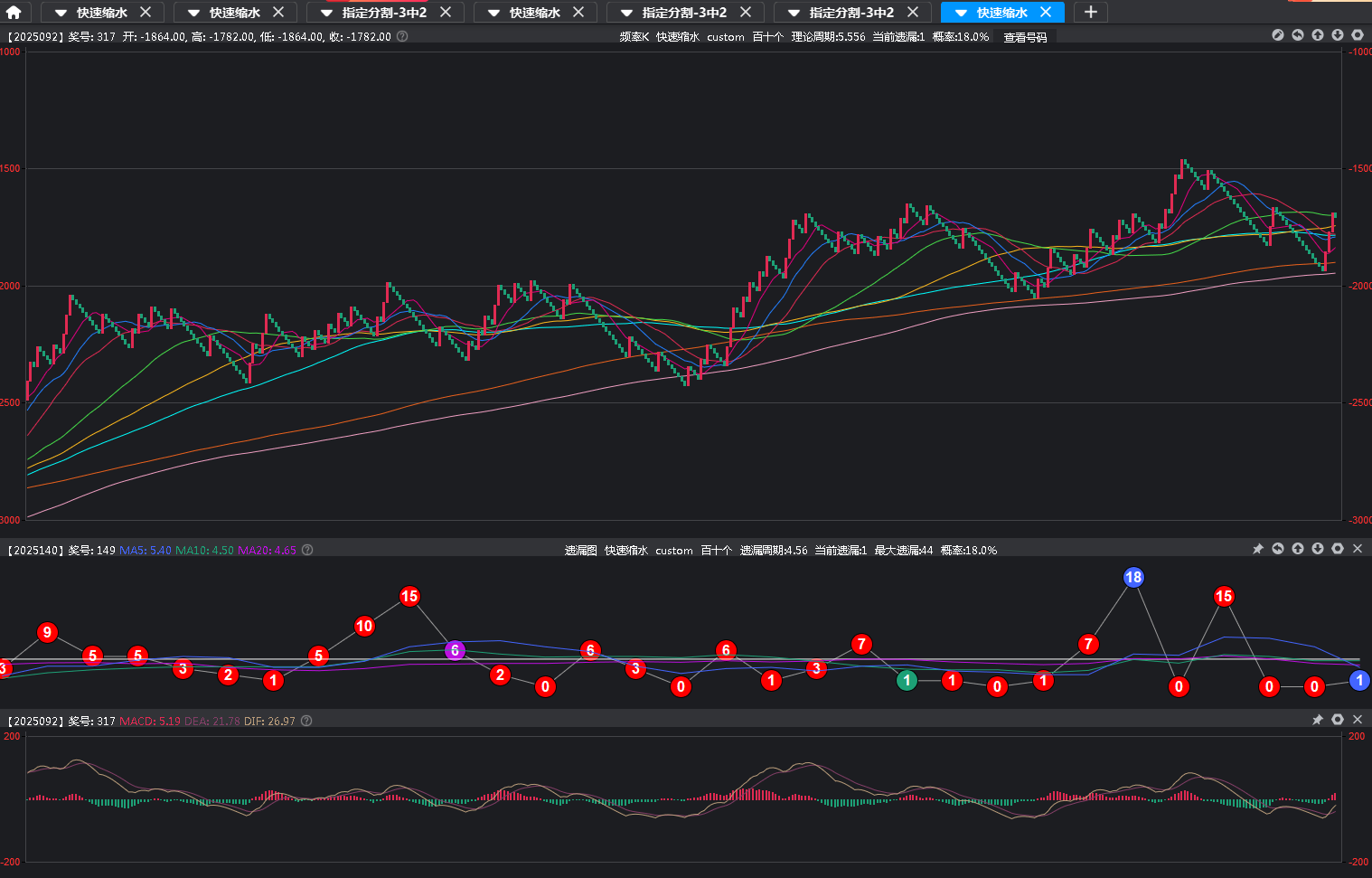The image size is (1372, 878).
Task: Go to the home icon tab
Action: click(14, 13)
